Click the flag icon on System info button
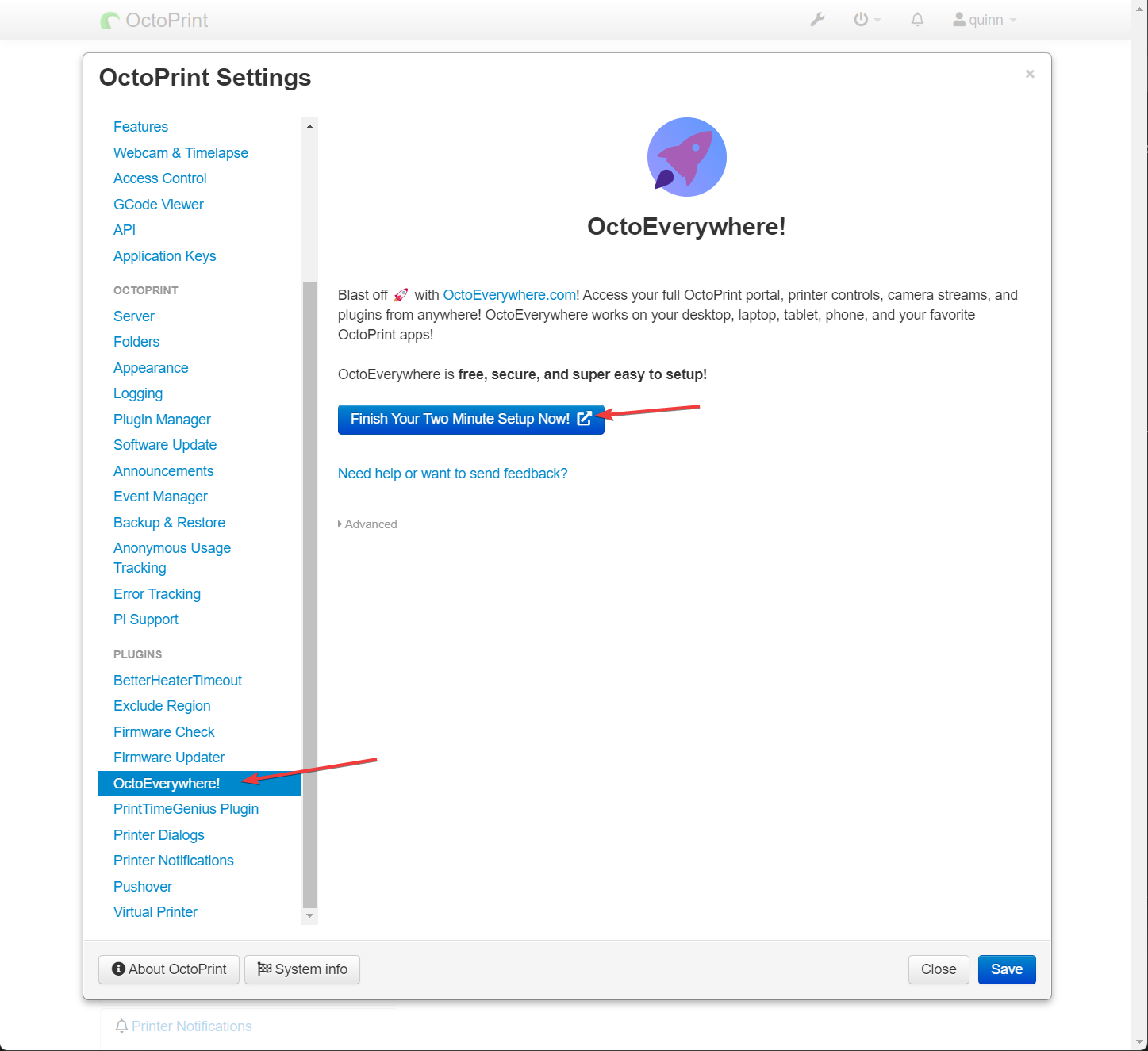This screenshot has width=1148, height=1051. coord(265,969)
